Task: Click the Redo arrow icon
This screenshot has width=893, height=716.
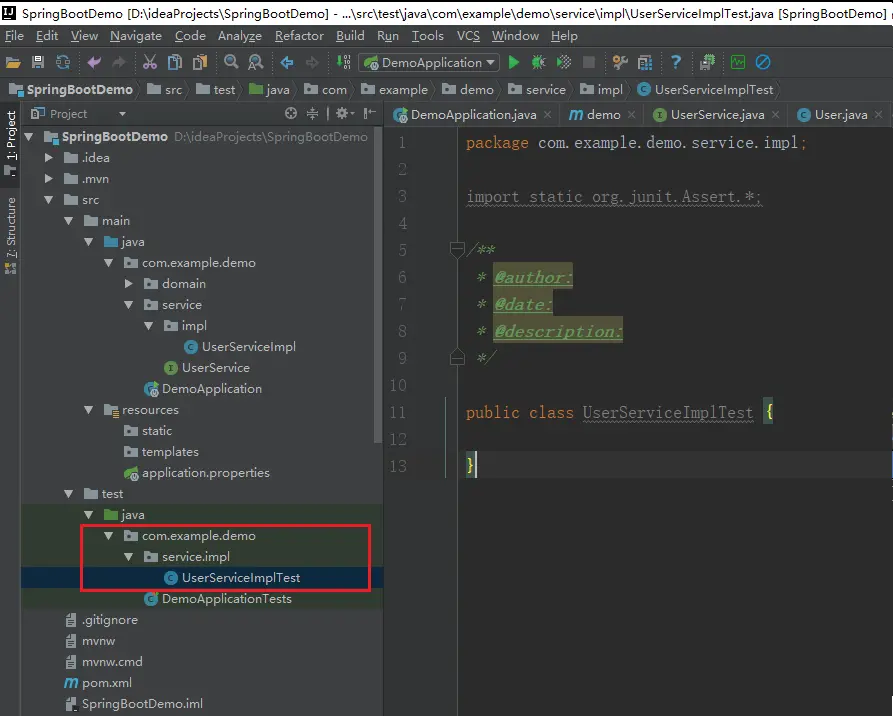Action: click(118, 62)
